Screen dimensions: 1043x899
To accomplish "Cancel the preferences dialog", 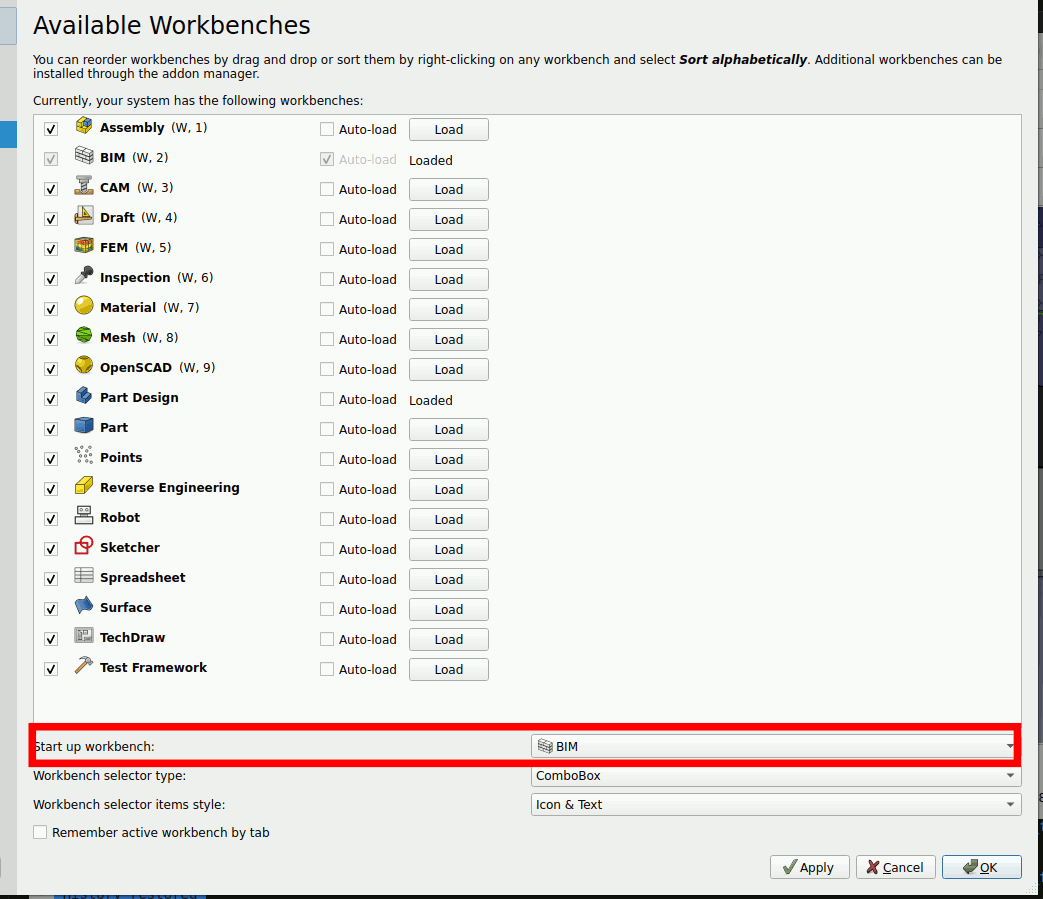I will point(895,867).
